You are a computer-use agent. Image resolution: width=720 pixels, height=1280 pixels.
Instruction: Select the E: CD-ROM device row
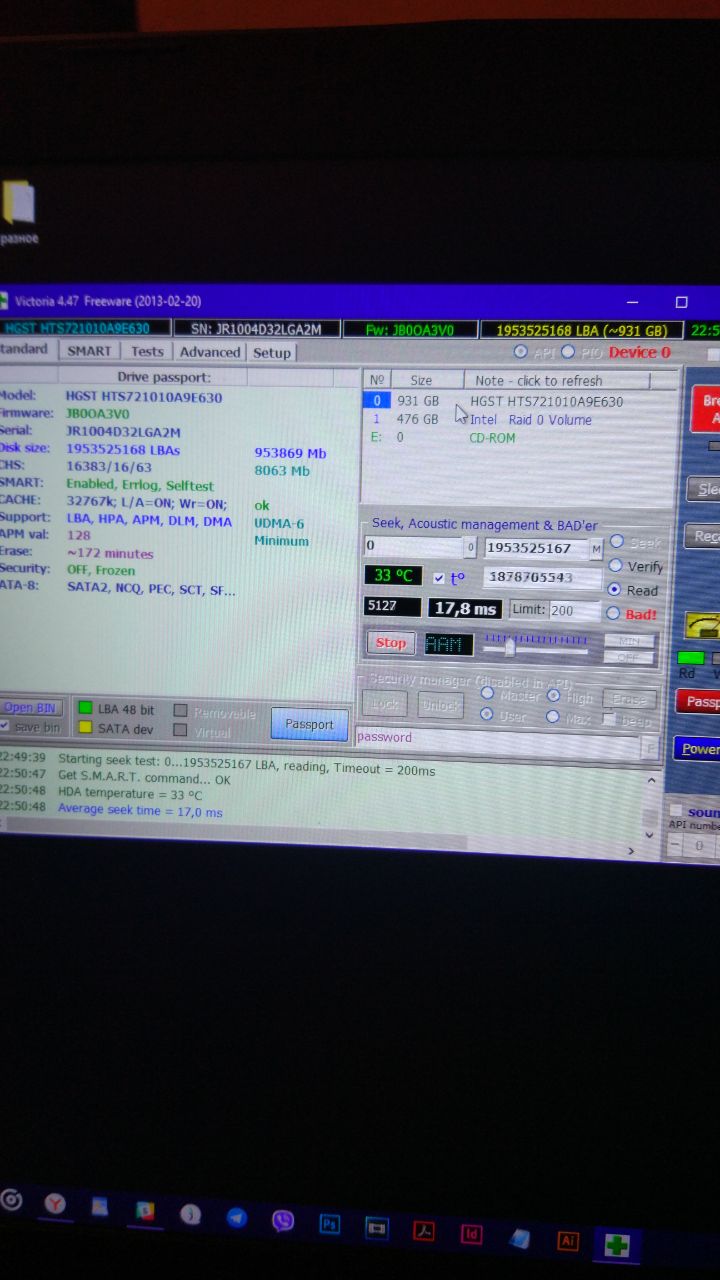[506, 437]
